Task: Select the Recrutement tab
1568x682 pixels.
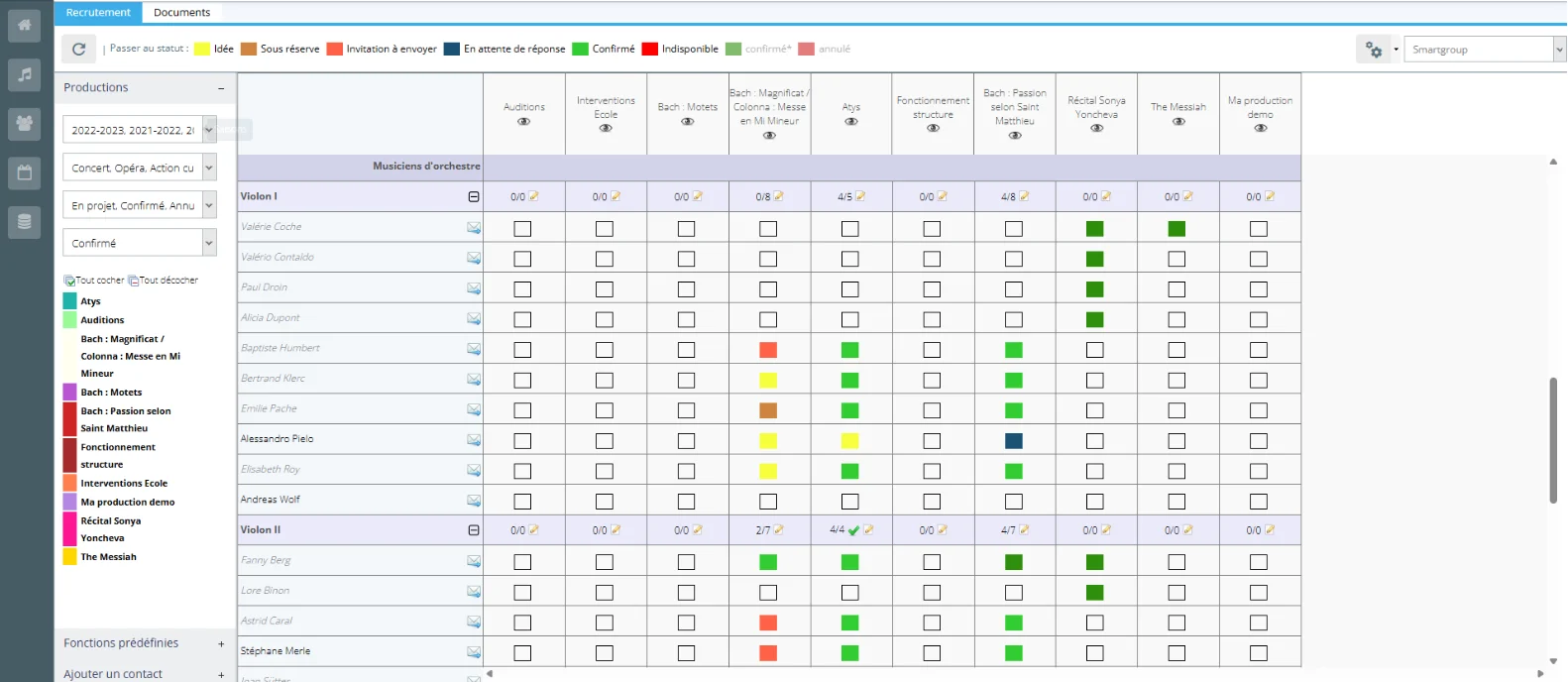Action: [98, 13]
